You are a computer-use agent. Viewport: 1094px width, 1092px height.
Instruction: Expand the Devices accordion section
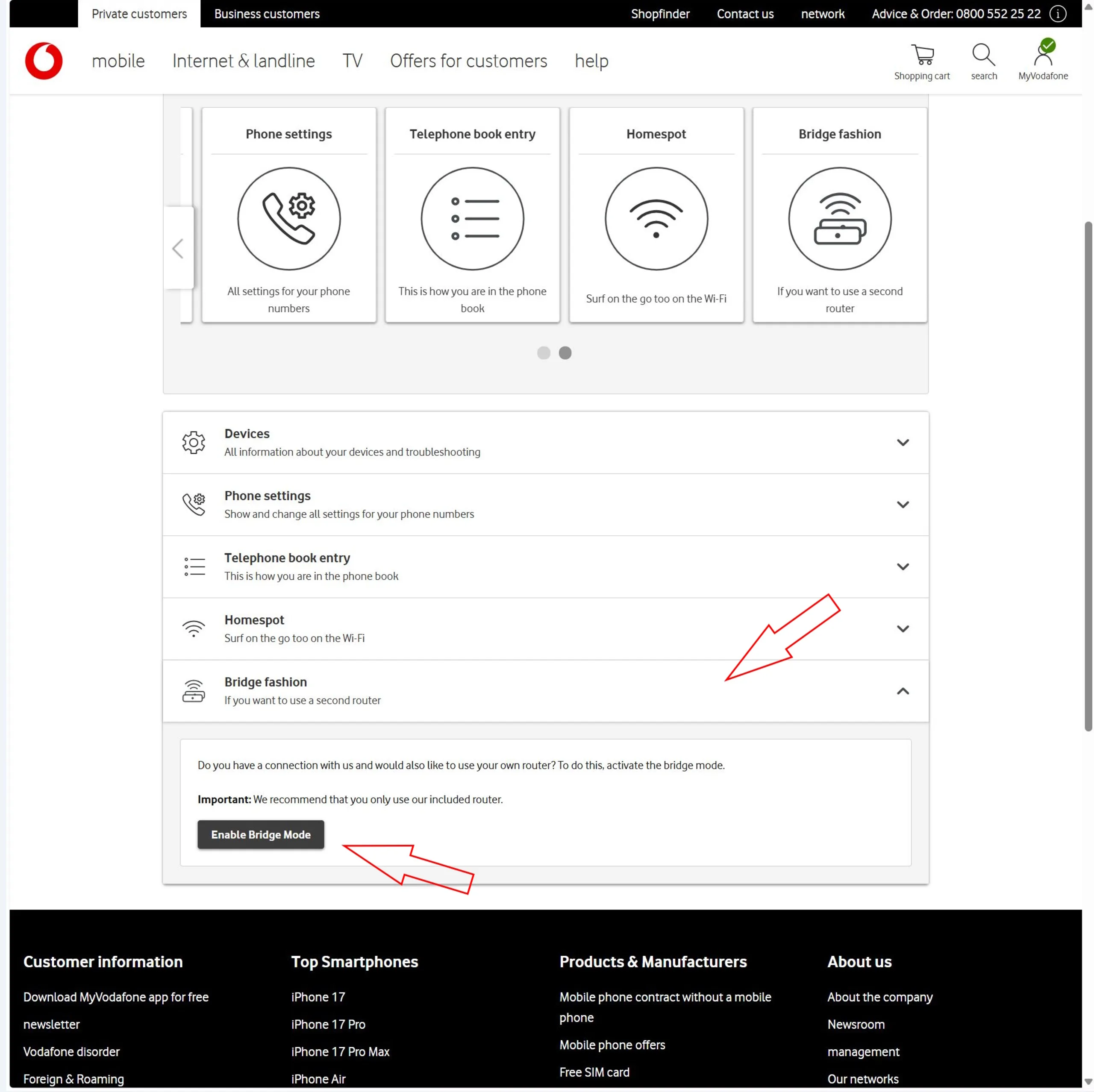[903, 442]
